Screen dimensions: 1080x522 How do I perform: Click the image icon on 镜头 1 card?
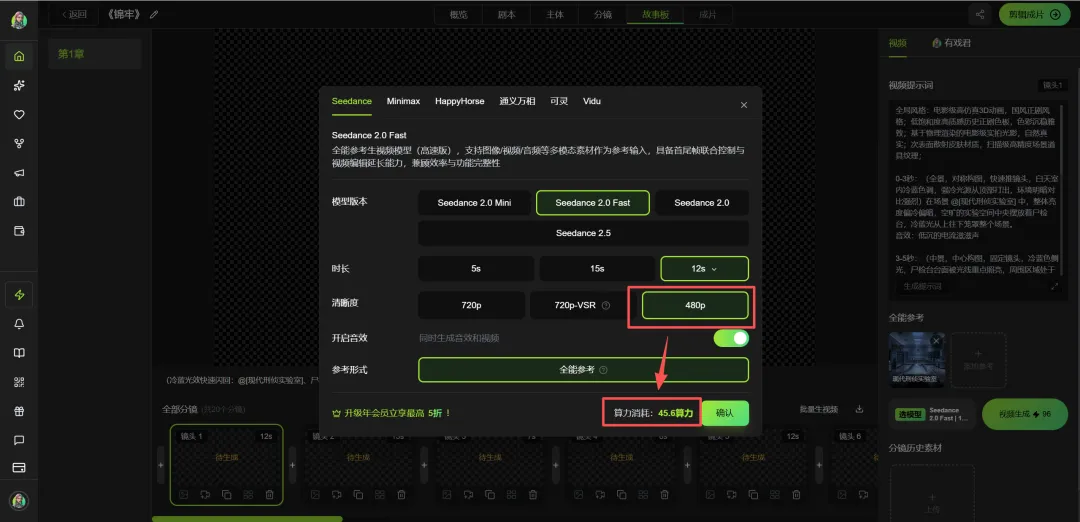(x=183, y=494)
